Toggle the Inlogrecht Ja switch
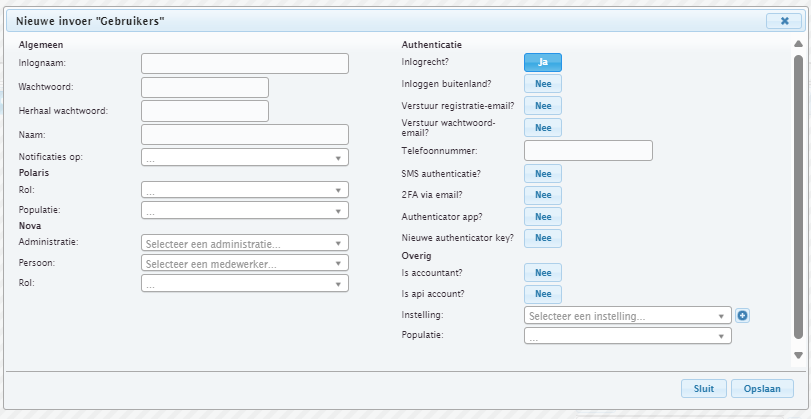The image size is (811, 419). coord(543,63)
